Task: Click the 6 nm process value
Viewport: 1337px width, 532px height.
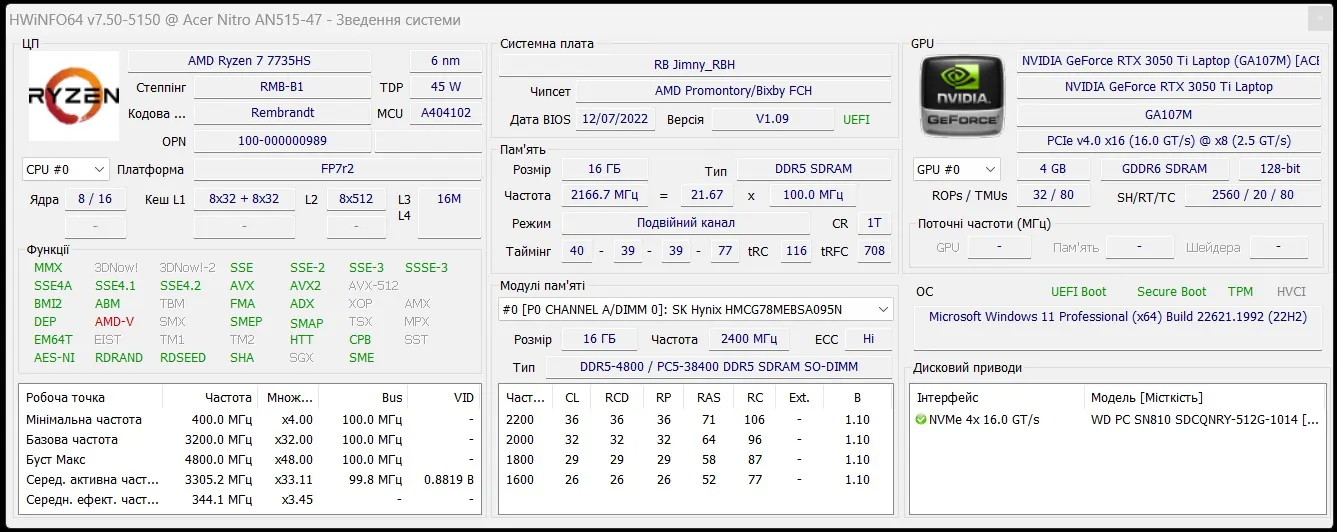Action: tap(446, 61)
